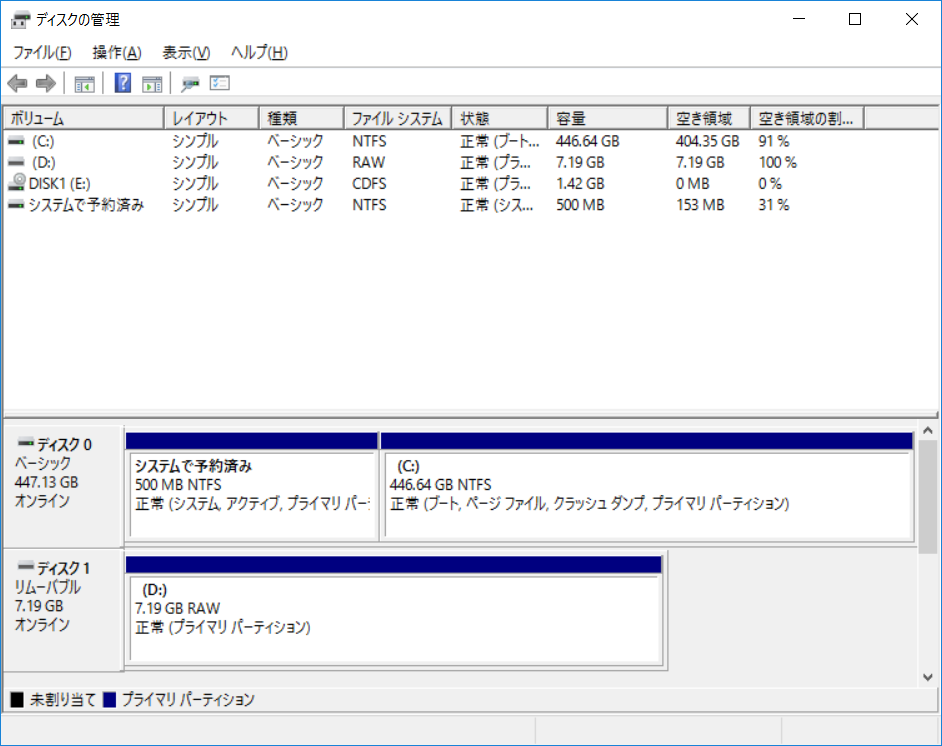Open the 表示(V) menu
The width and height of the screenshot is (942, 746).
tap(186, 53)
